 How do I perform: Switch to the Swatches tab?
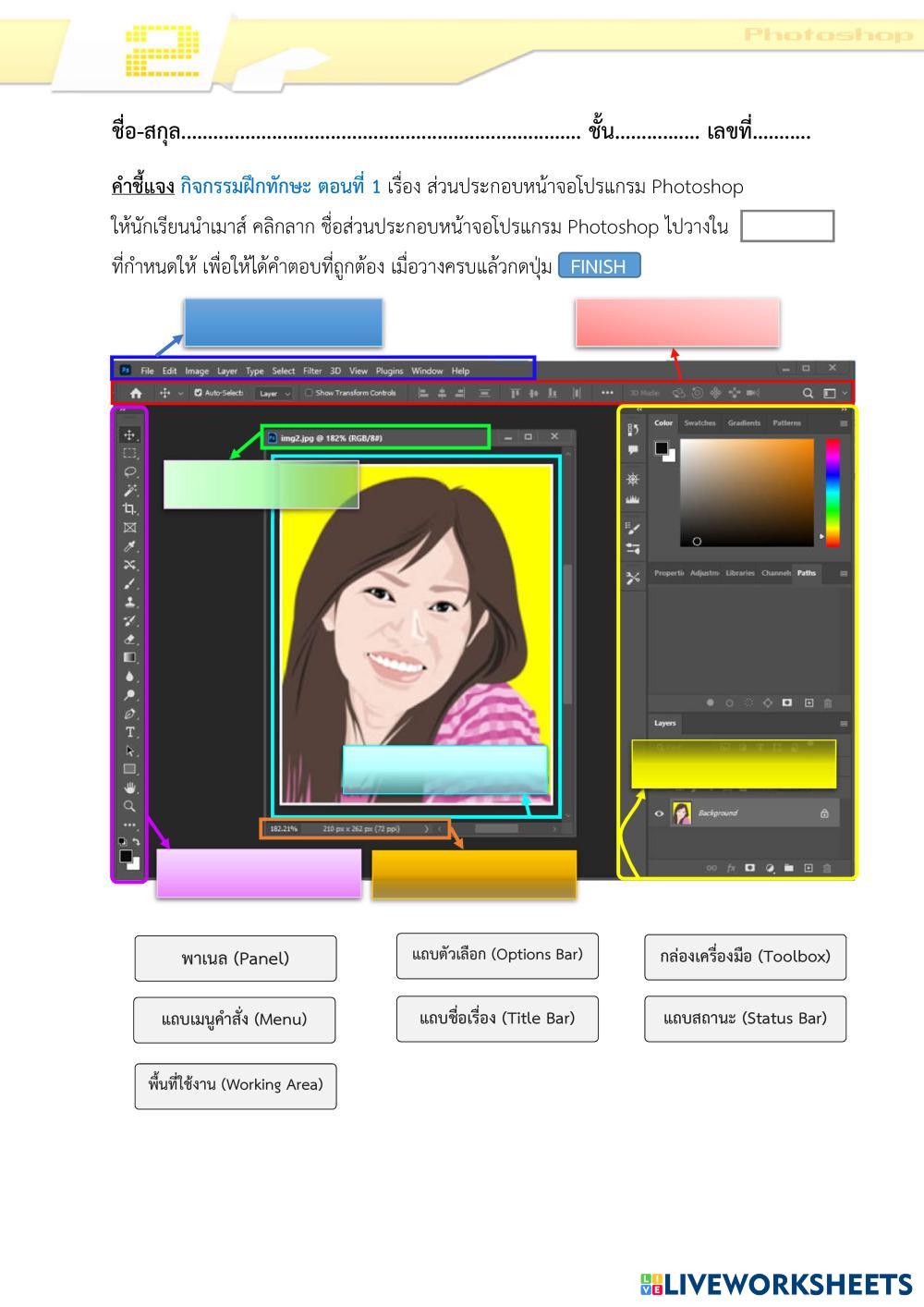(699, 423)
